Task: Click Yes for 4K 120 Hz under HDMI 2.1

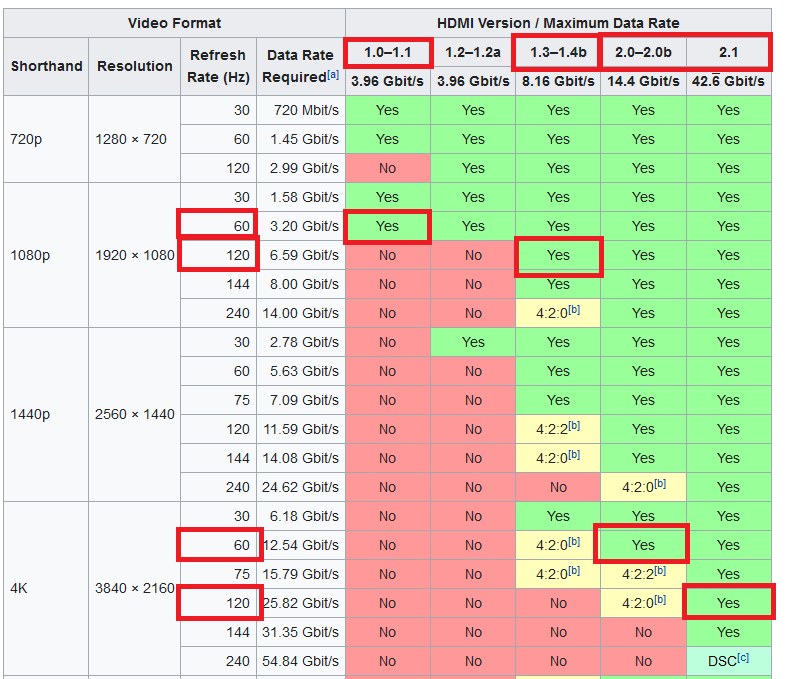Action: click(729, 603)
